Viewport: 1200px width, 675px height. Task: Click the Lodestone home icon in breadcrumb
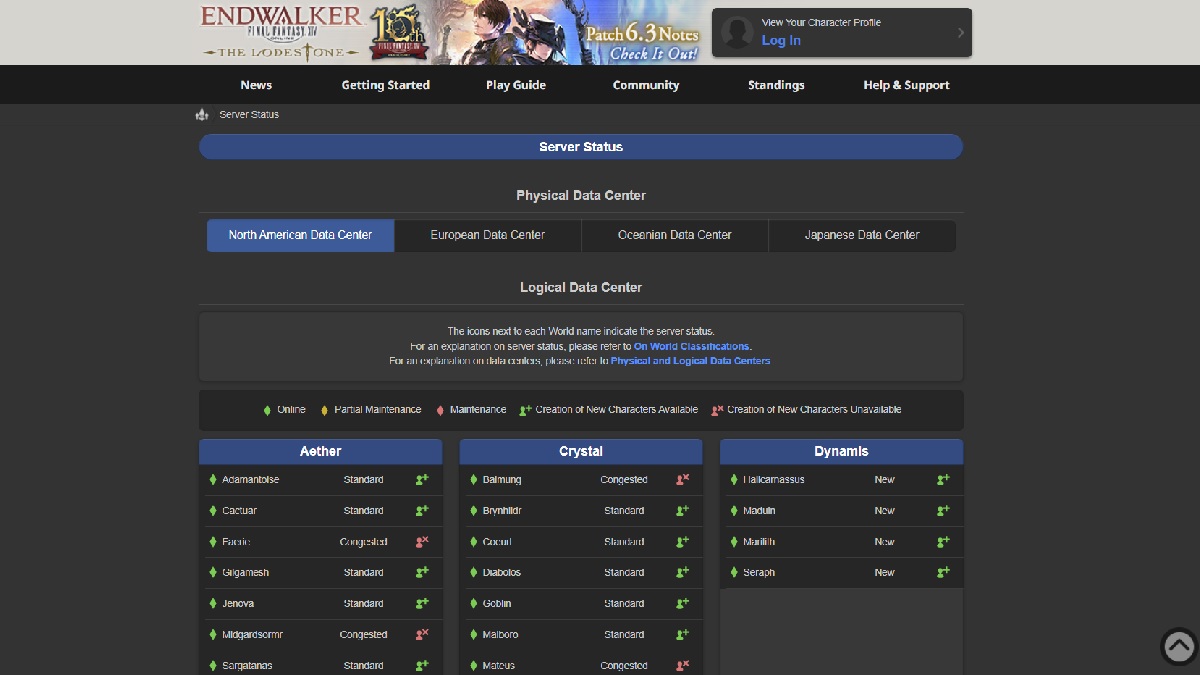tap(202, 115)
